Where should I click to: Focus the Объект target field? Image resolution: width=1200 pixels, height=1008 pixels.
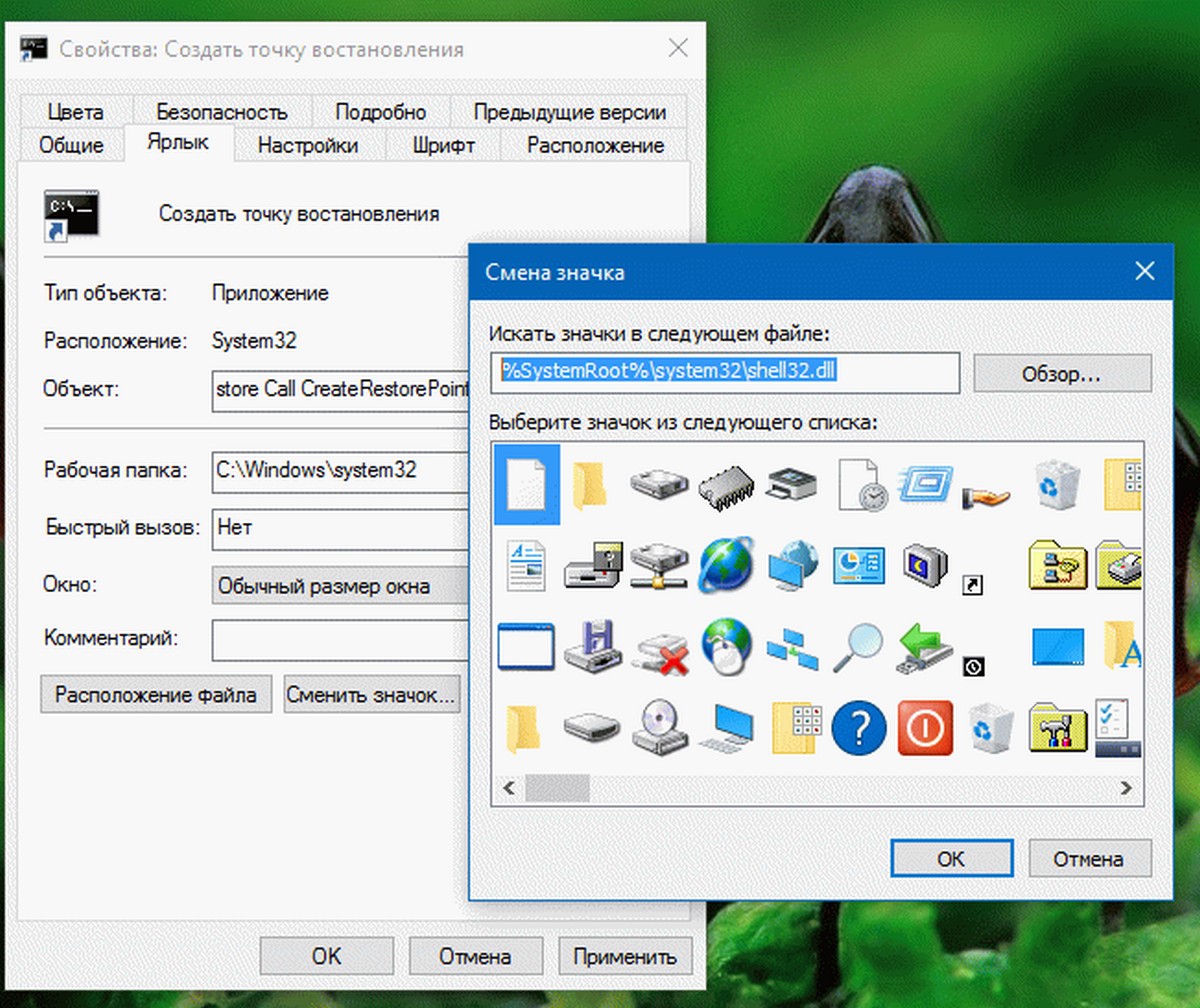(x=340, y=390)
